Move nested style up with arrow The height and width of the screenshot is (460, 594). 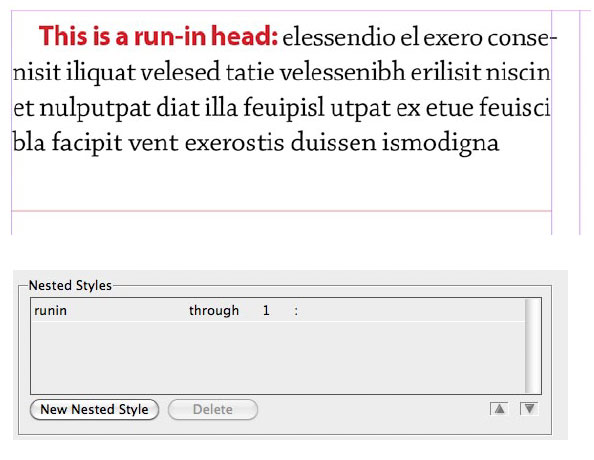(x=499, y=409)
